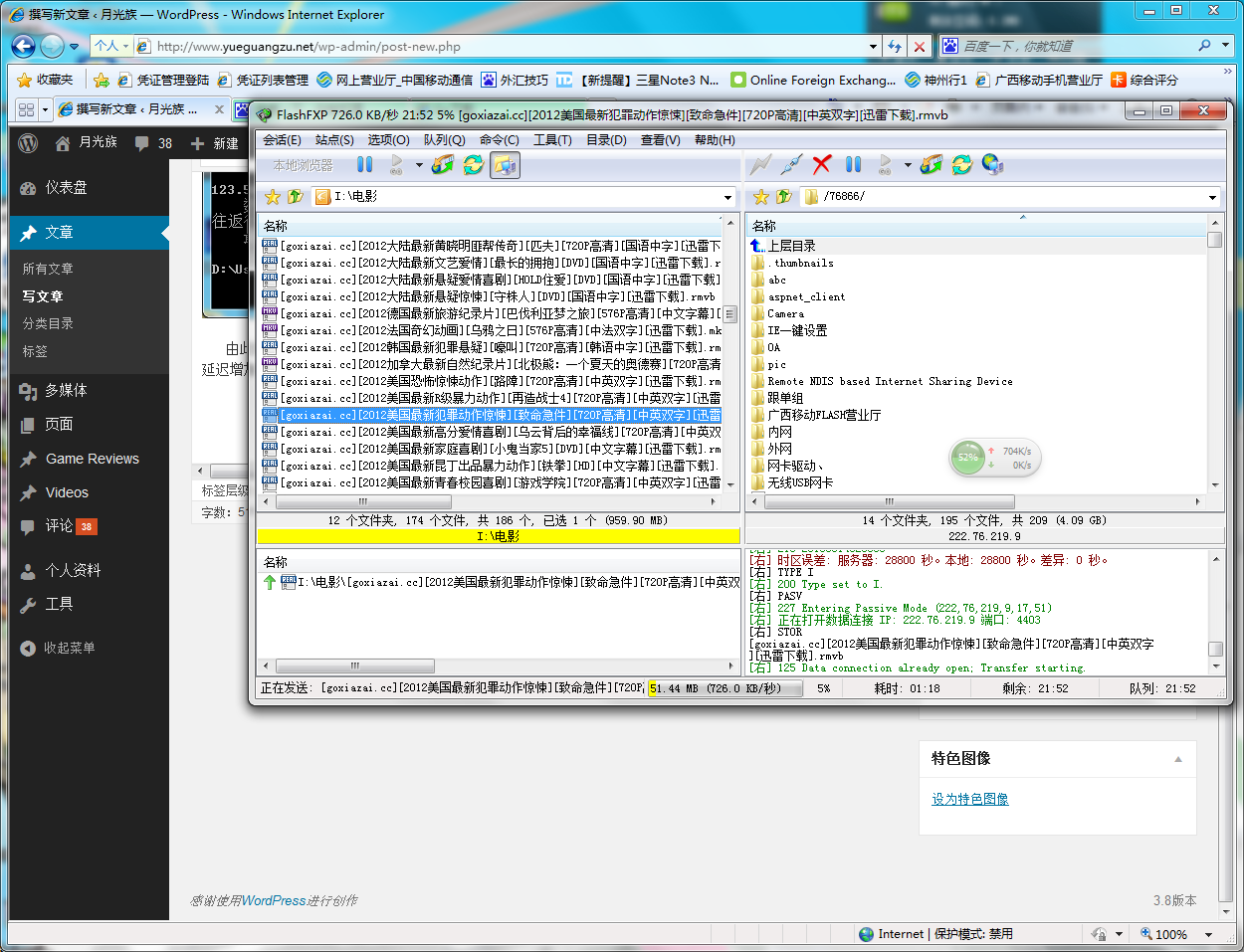Refresh the remote pane file list

961,164
